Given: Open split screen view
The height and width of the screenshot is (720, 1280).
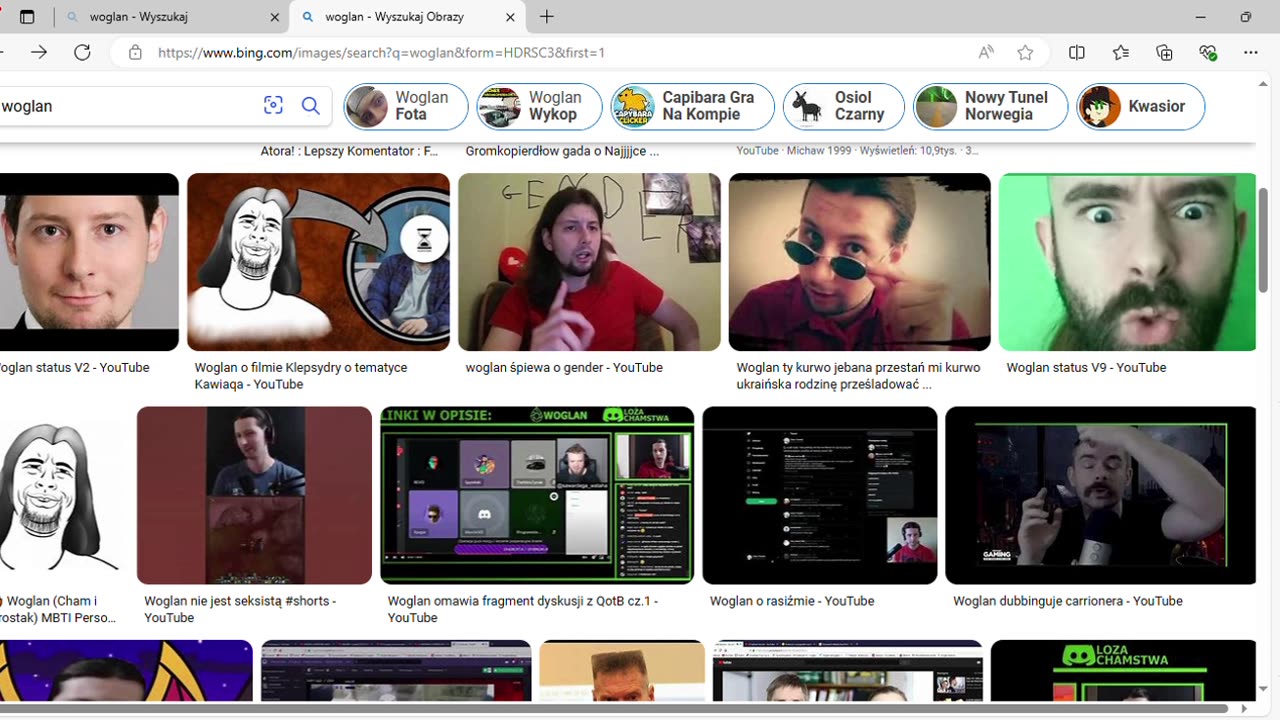Looking at the screenshot, I should coord(1077,52).
